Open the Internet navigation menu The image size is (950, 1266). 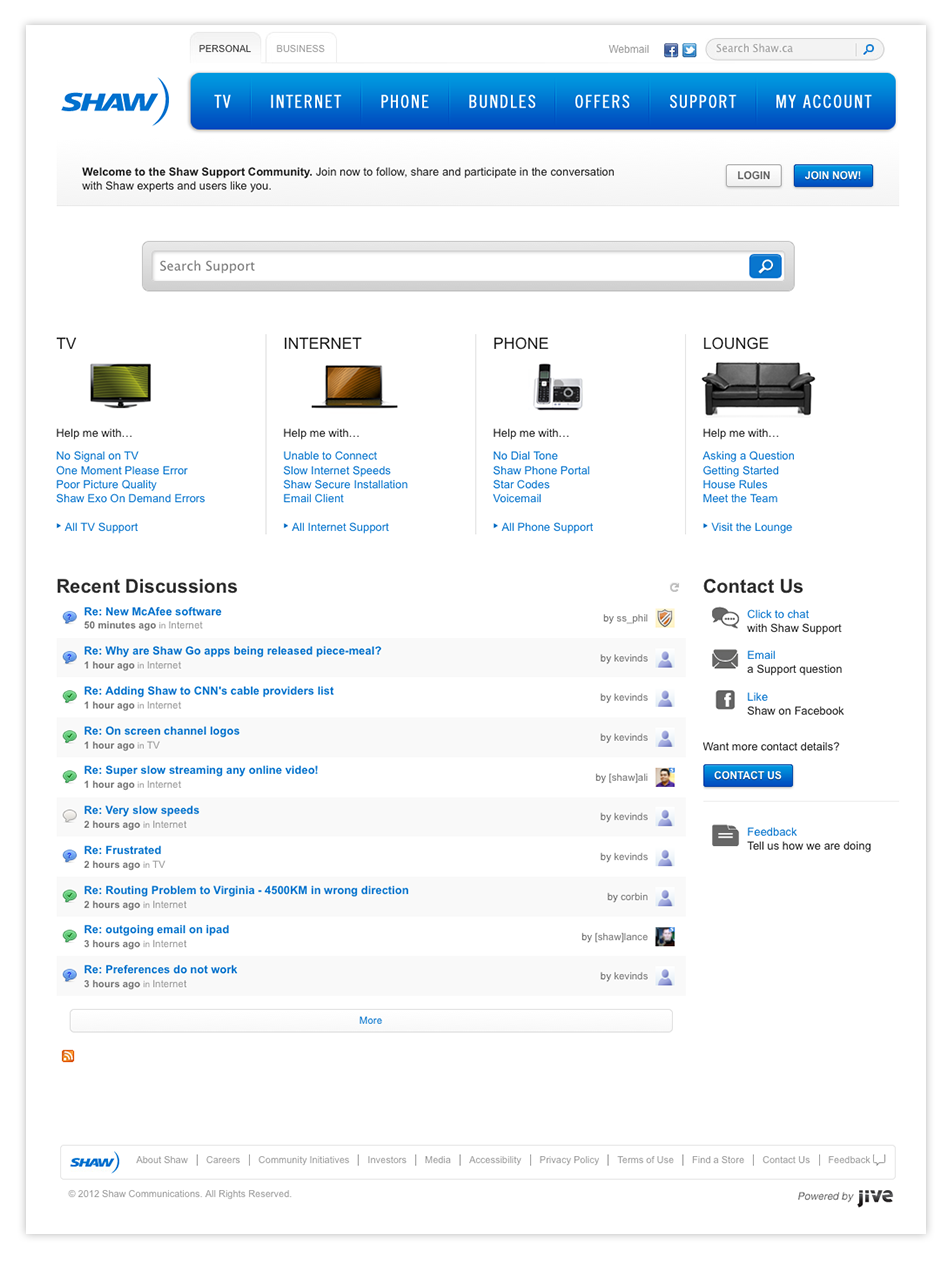tap(306, 101)
